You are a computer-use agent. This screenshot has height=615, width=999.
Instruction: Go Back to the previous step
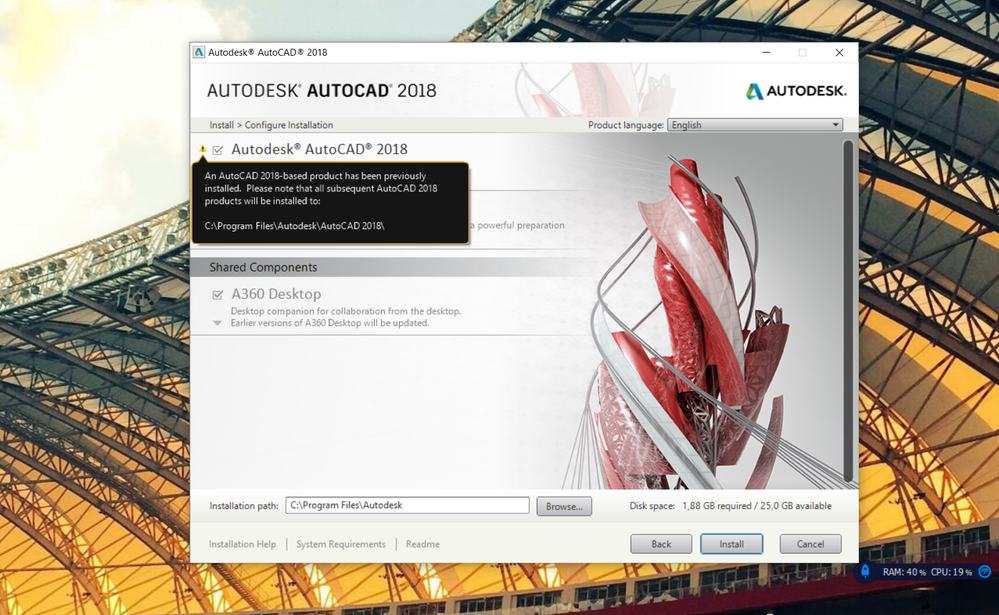click(x=661, y=544)
